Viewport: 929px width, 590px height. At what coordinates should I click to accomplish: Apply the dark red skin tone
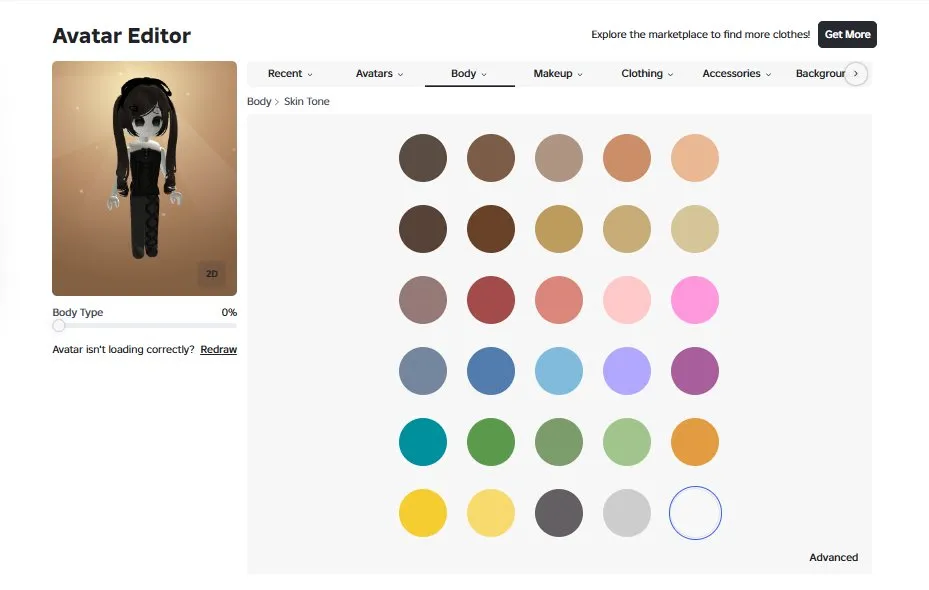491,300
